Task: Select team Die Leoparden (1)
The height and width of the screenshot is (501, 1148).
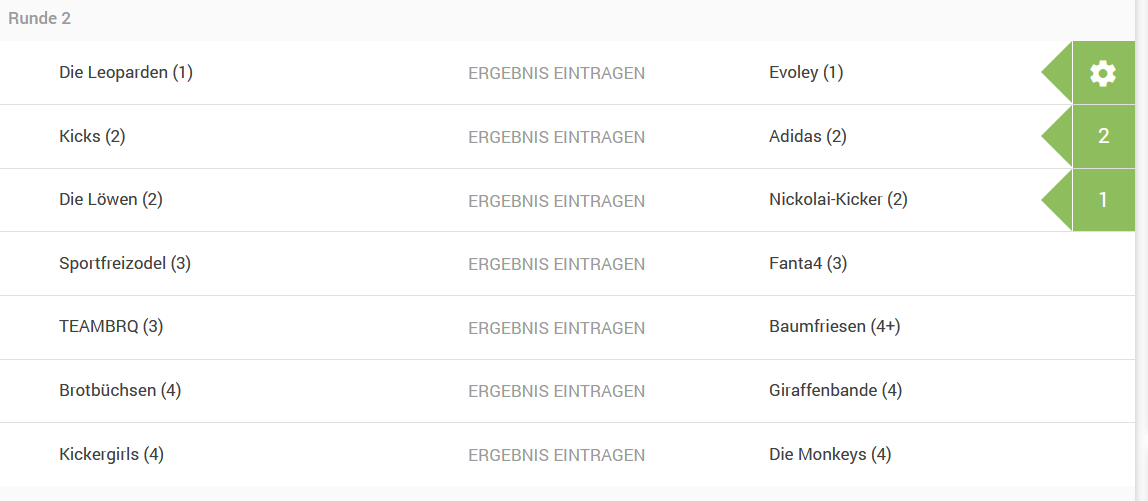Action: [x=126, y=73]
